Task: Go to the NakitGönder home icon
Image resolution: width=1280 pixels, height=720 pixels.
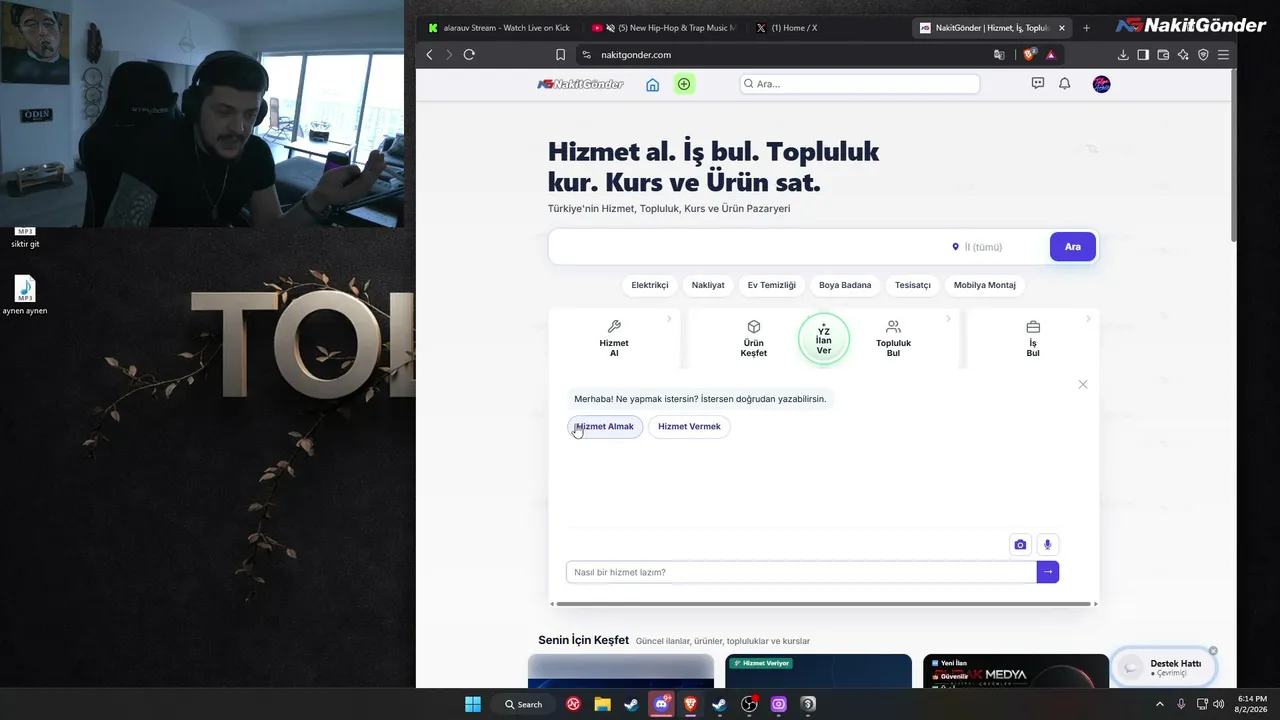Action: tap(652, 85)
